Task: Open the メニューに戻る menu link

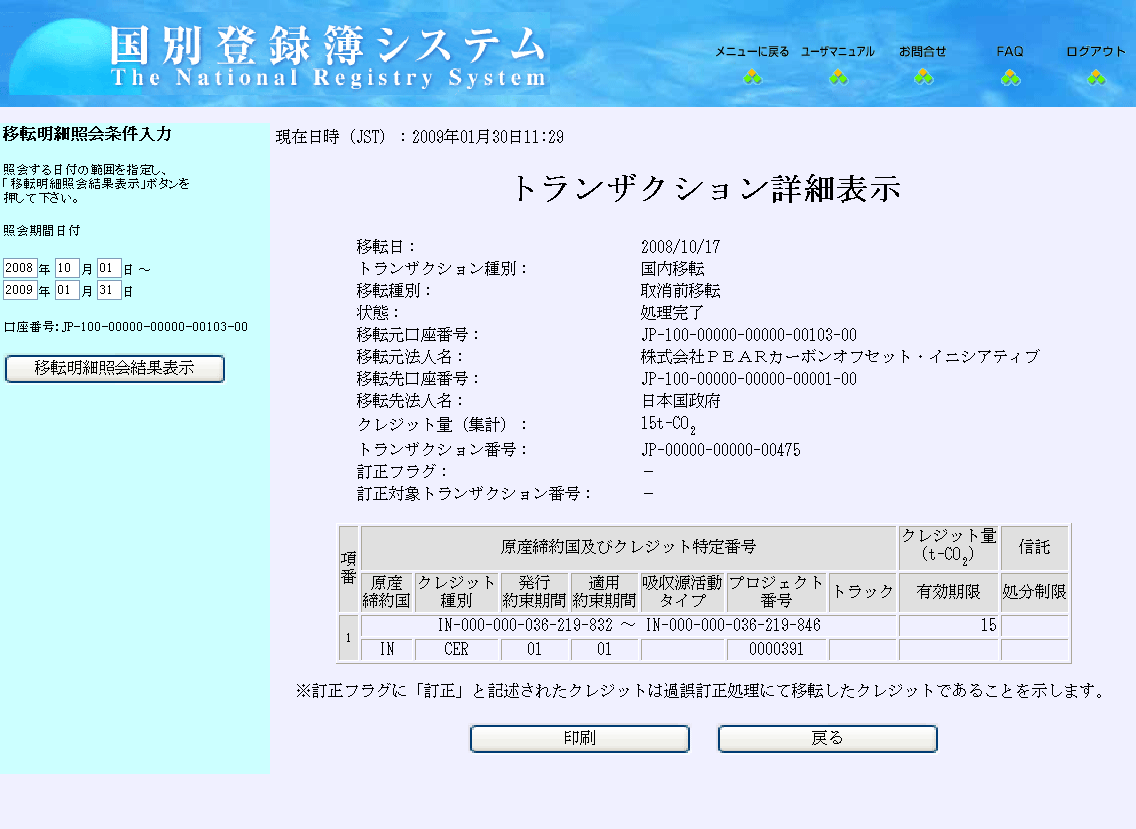Action: click(752, 51)
